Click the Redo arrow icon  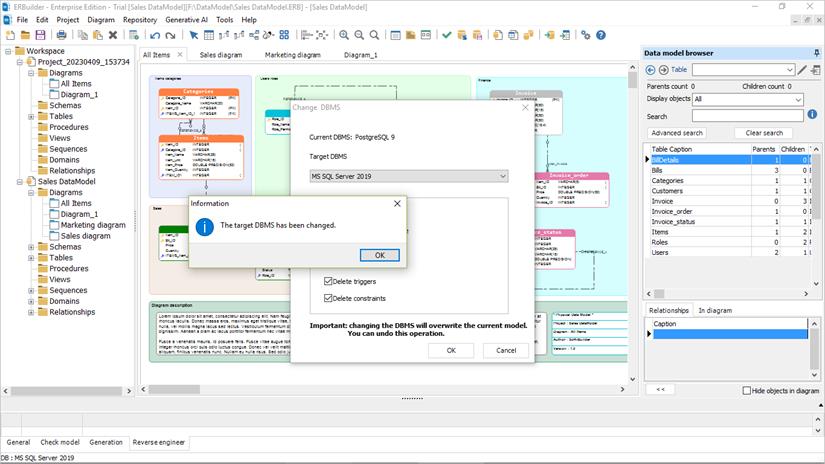[x=170, y=35]
